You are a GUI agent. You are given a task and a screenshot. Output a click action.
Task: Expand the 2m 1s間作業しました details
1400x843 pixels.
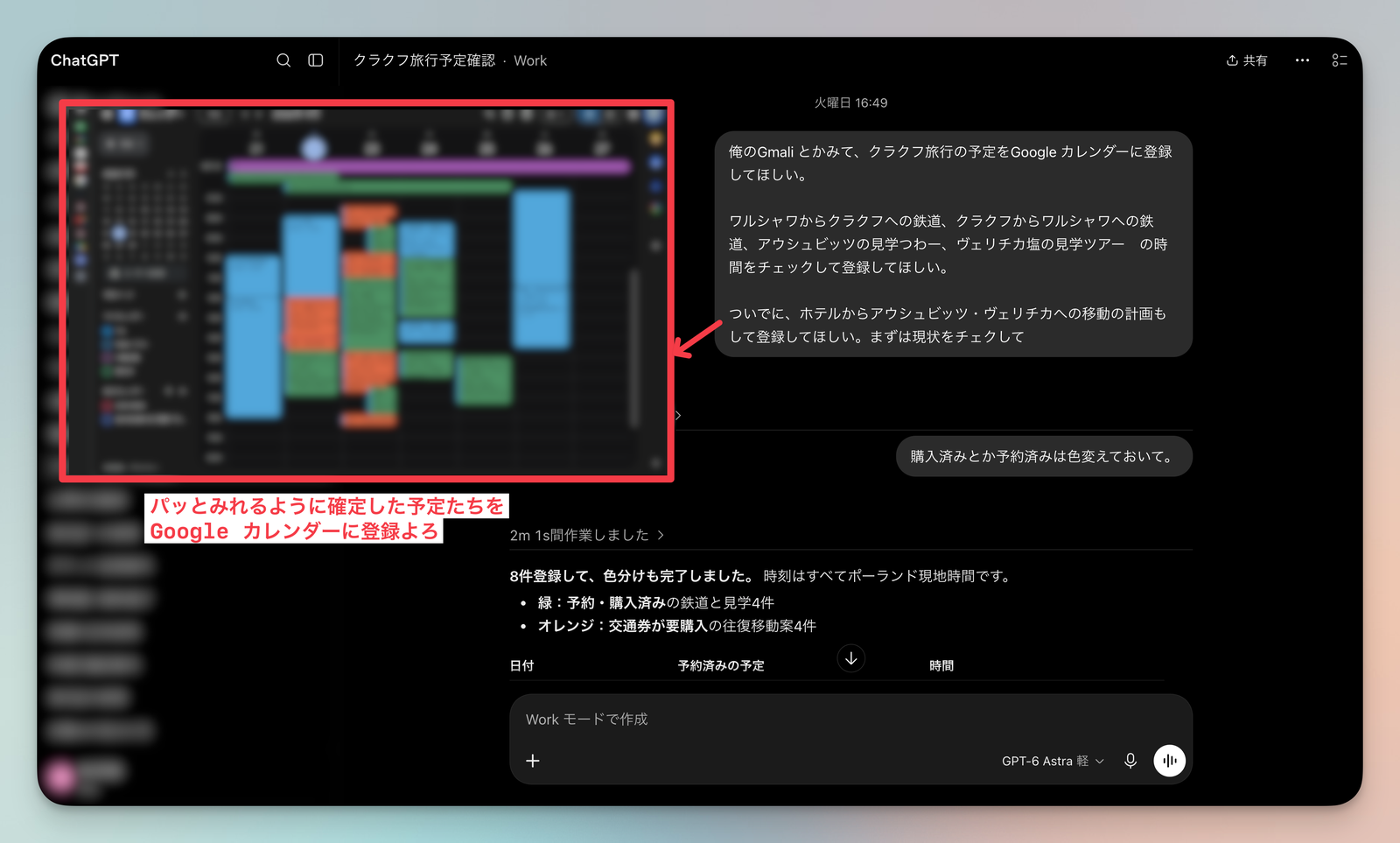click(587, 535)
